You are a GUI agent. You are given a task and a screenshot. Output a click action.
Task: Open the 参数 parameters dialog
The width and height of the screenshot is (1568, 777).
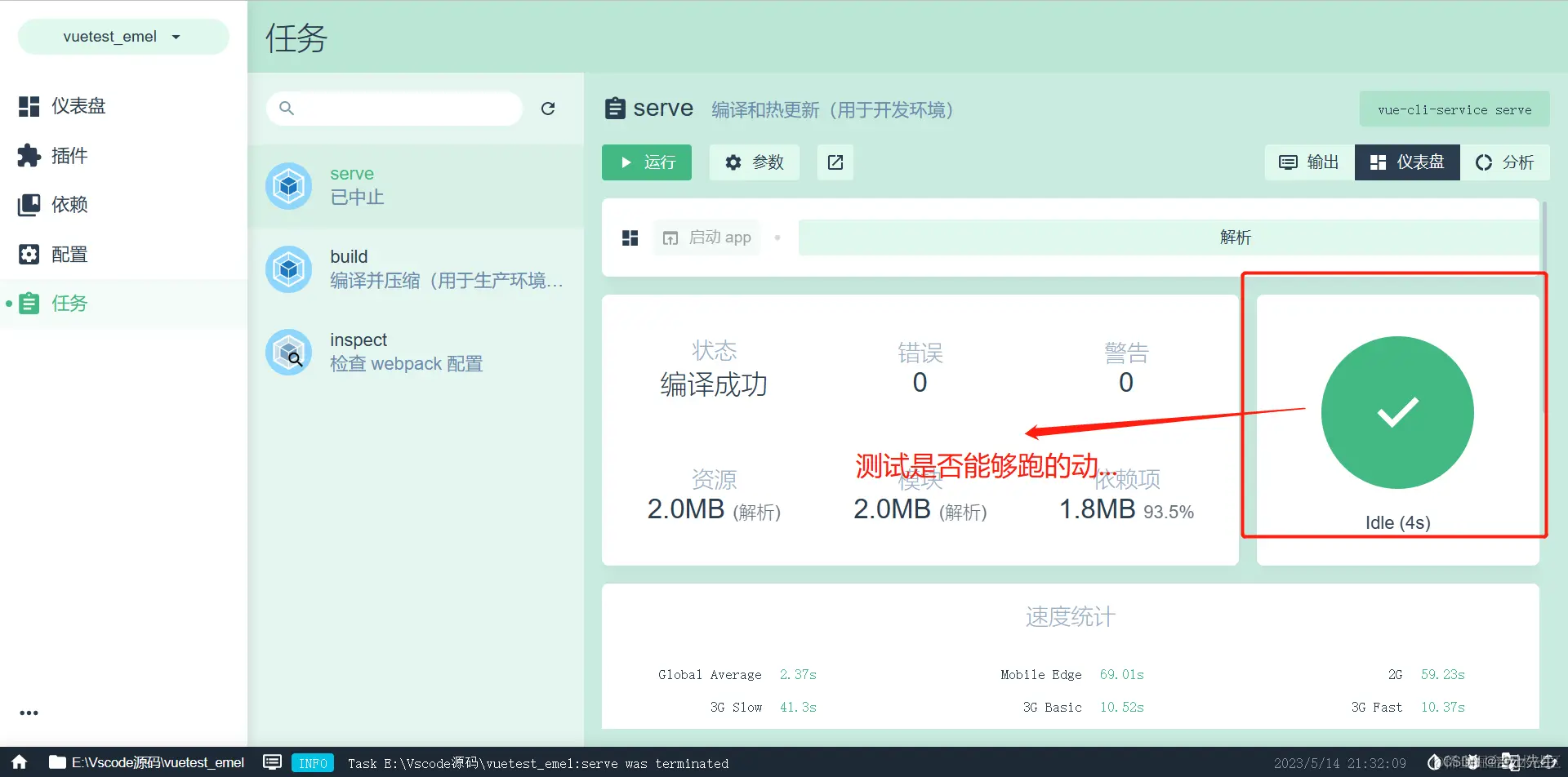tap(754, 162)
